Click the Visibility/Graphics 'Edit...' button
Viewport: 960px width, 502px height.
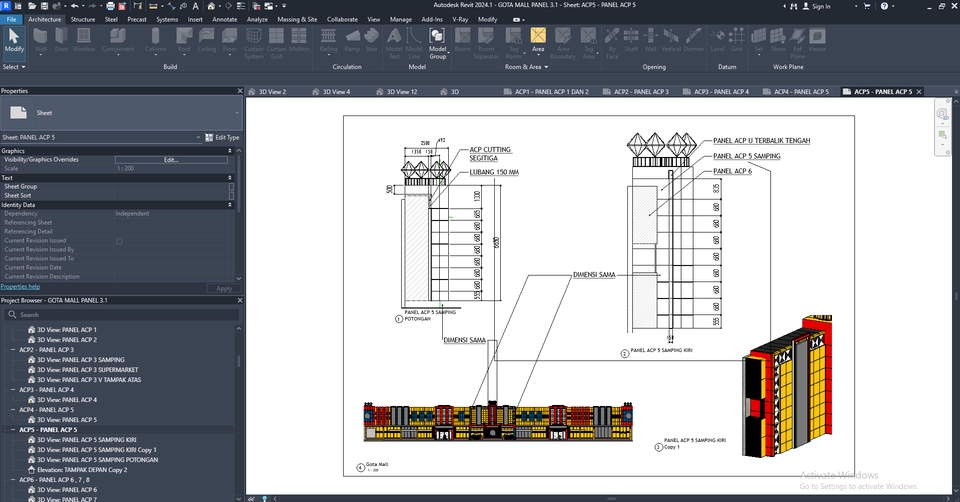pos(171,160)
